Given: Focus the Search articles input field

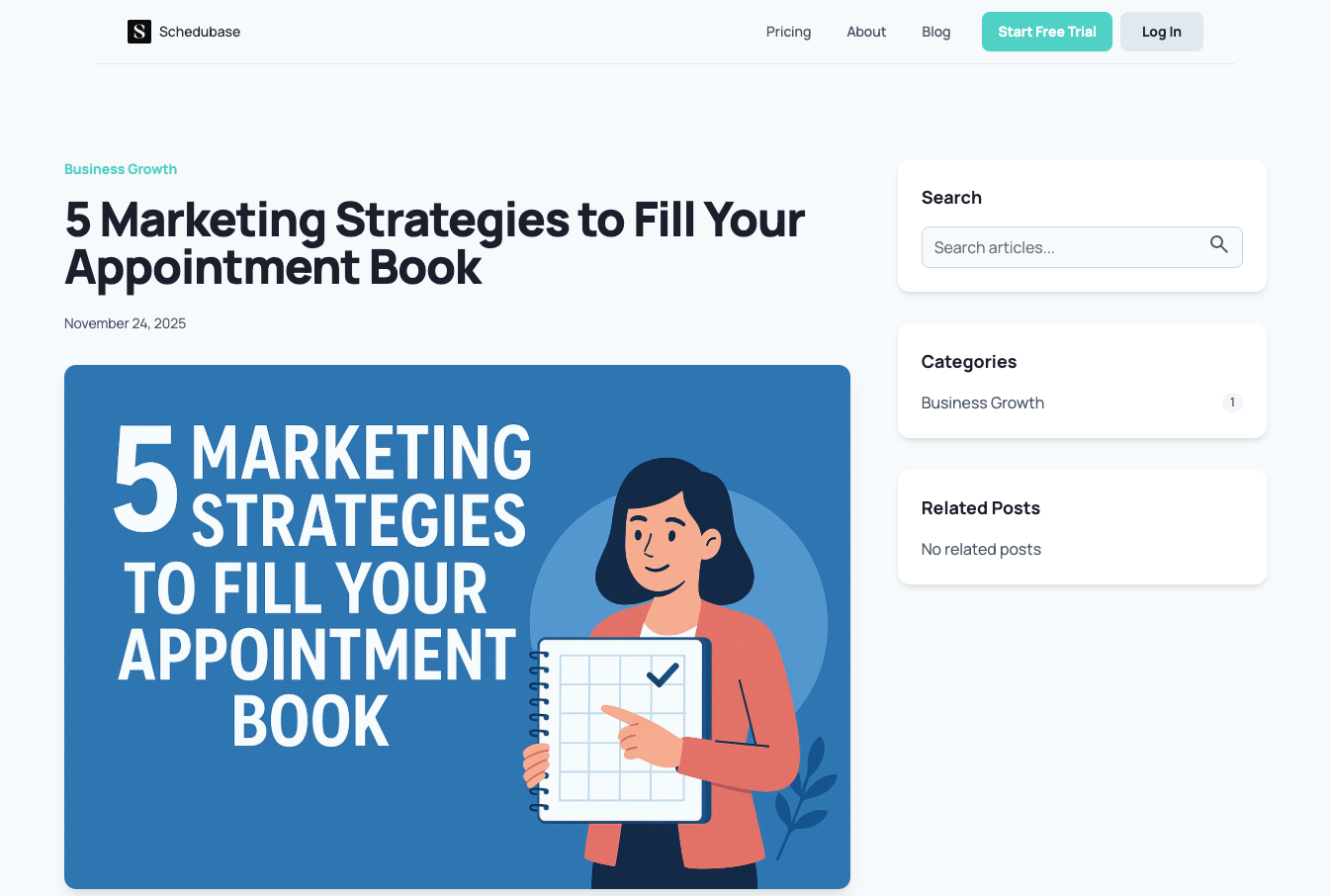Looking at the screenshot, I should [1082, 247].
